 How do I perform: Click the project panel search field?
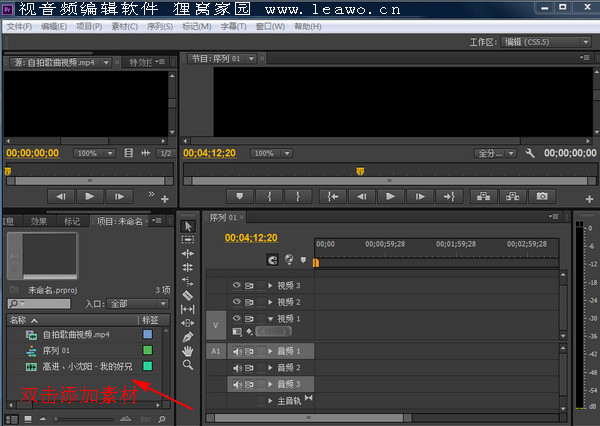(39, 304)
